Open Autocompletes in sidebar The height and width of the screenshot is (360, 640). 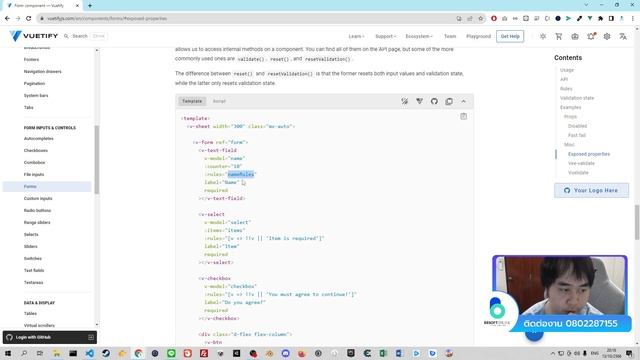tap(38, 138)
